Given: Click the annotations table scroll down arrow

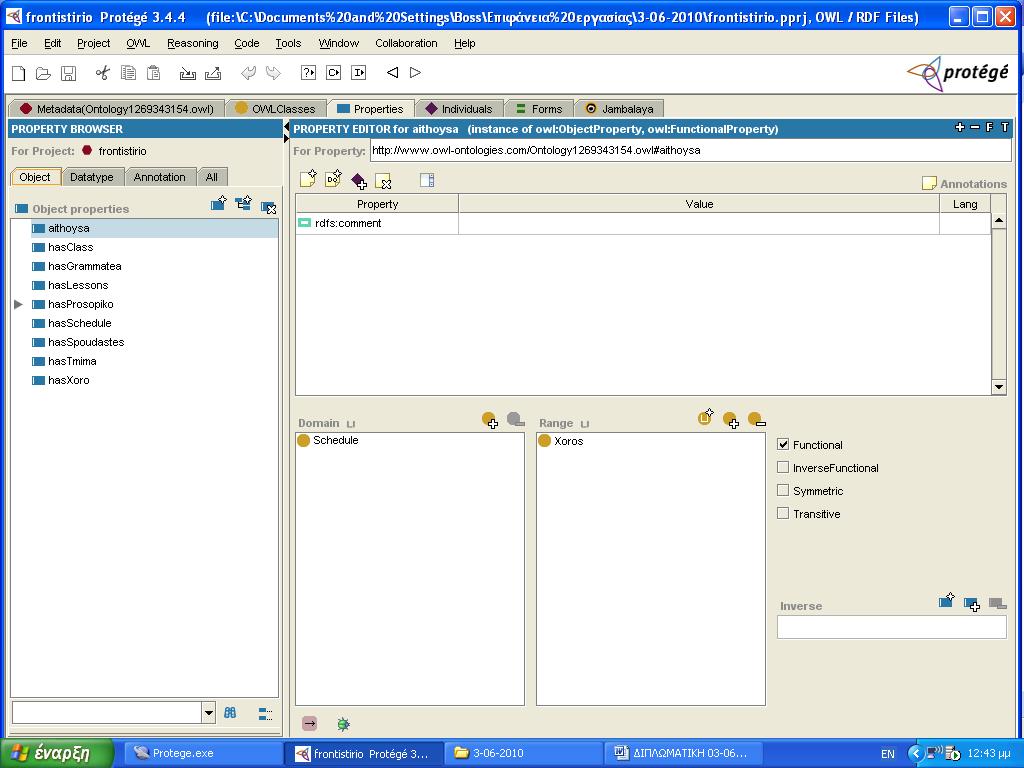Looking at the screenshot, I should click(999, 387).
